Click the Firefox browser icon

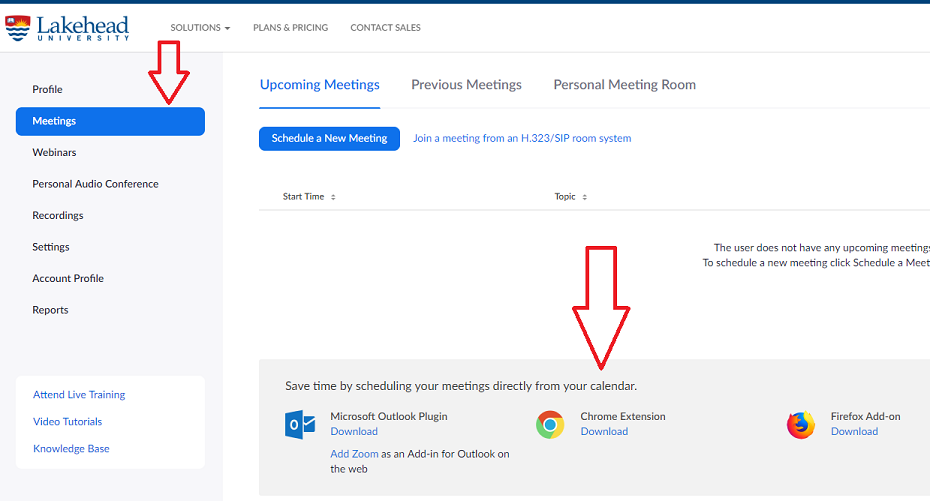[800, 425]
